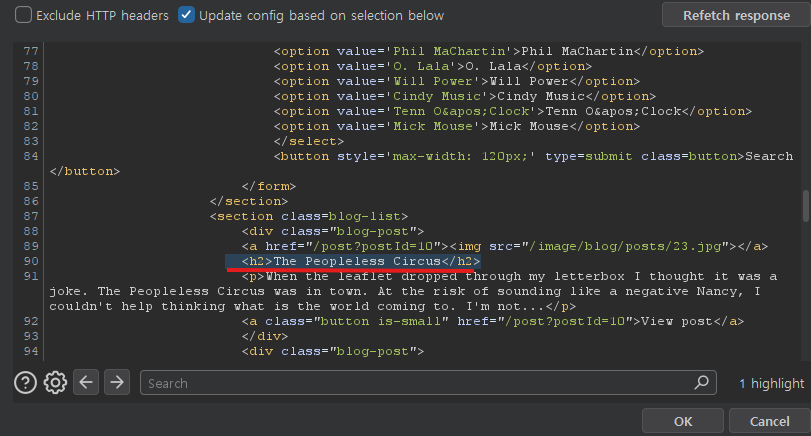Dismiss dialog with Cancel button
The width and height of the screenshot is (811, 436).
point(770,422)
